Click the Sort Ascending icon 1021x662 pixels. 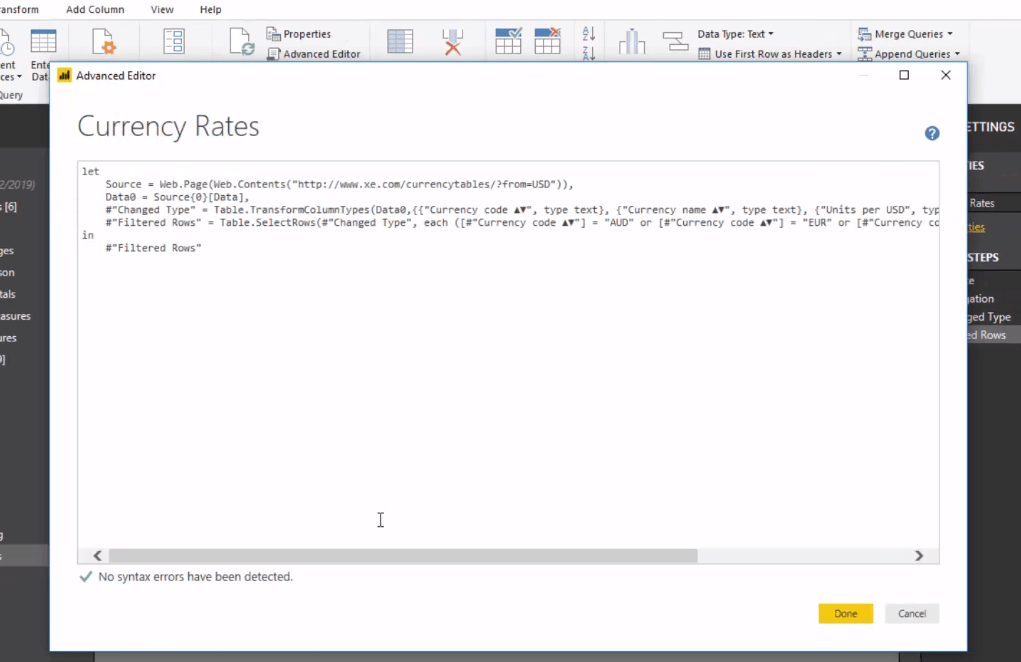(589, 33)
